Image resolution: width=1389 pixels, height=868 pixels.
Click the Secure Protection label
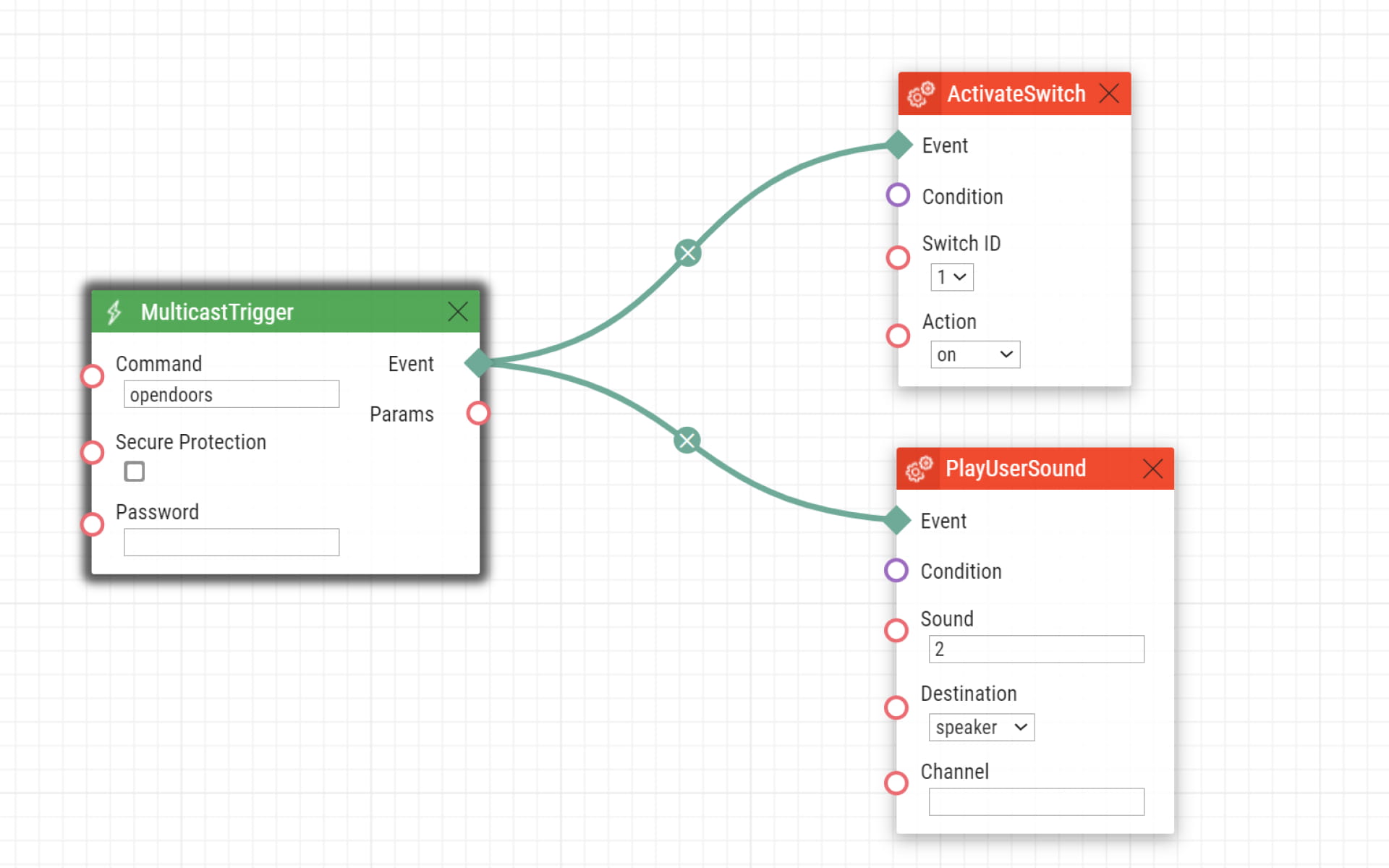[x=191, y=442]
